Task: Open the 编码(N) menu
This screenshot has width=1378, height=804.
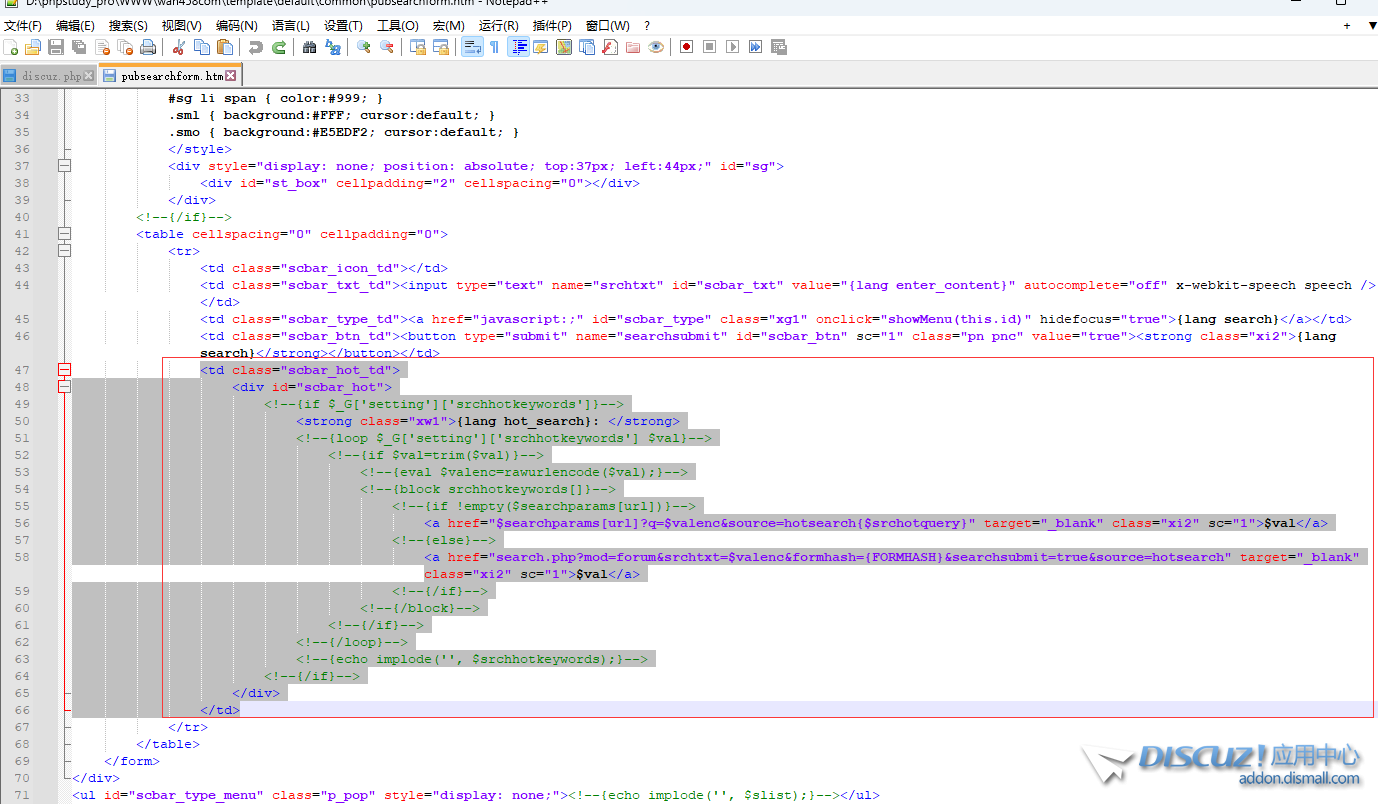Action: 236,25
